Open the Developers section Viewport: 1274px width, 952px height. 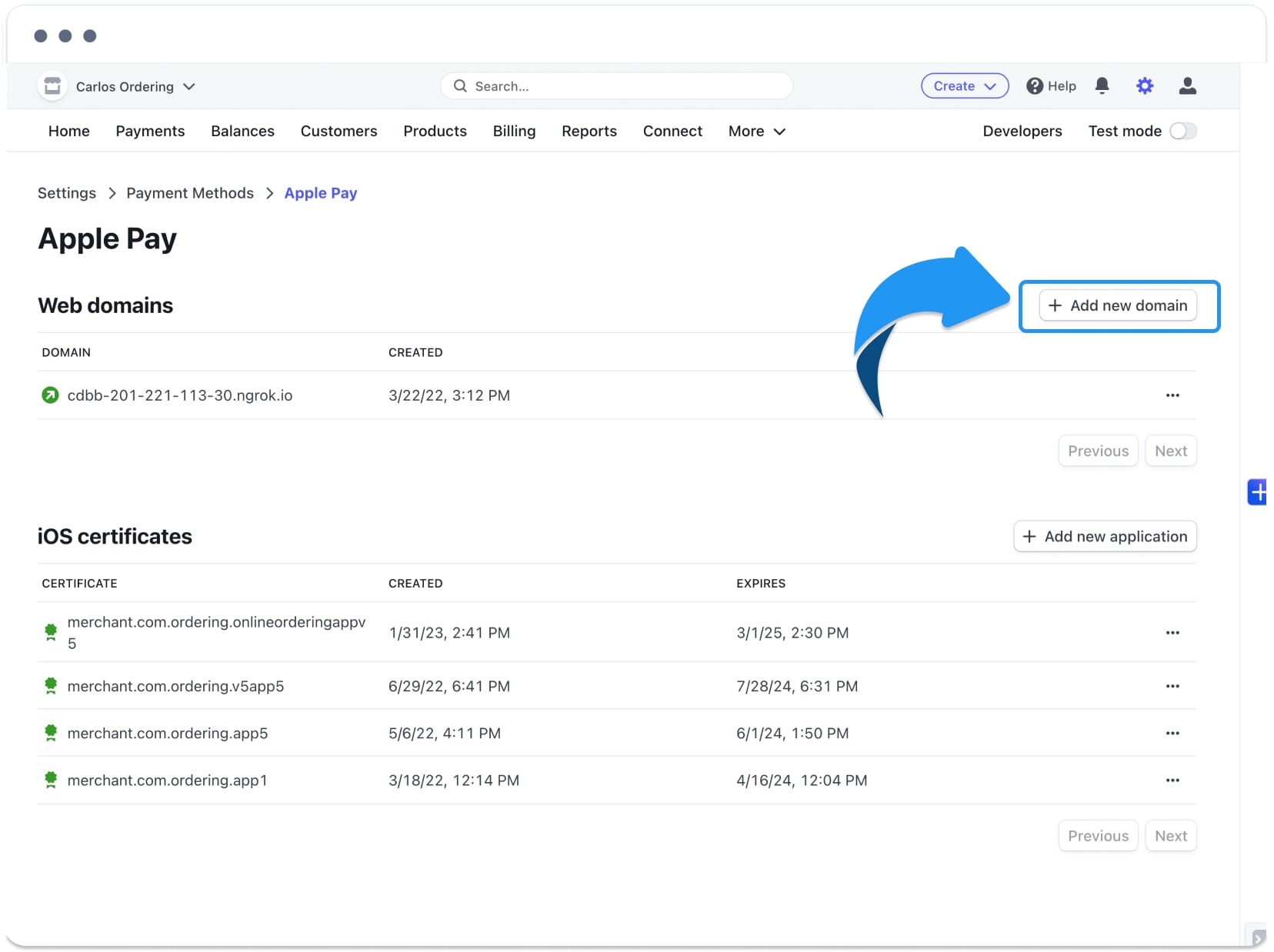(x=1022, y=131)
